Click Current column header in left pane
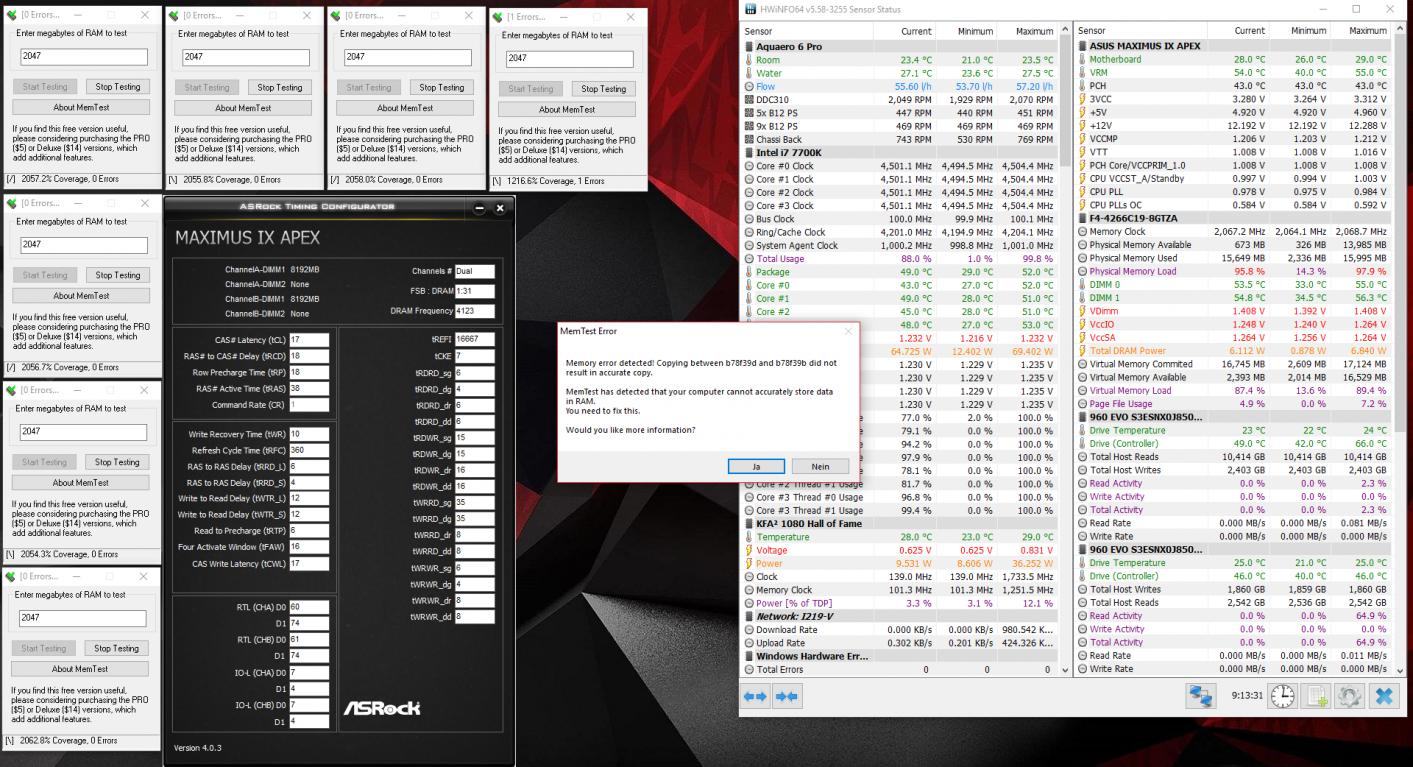 (x=903, y=31)
